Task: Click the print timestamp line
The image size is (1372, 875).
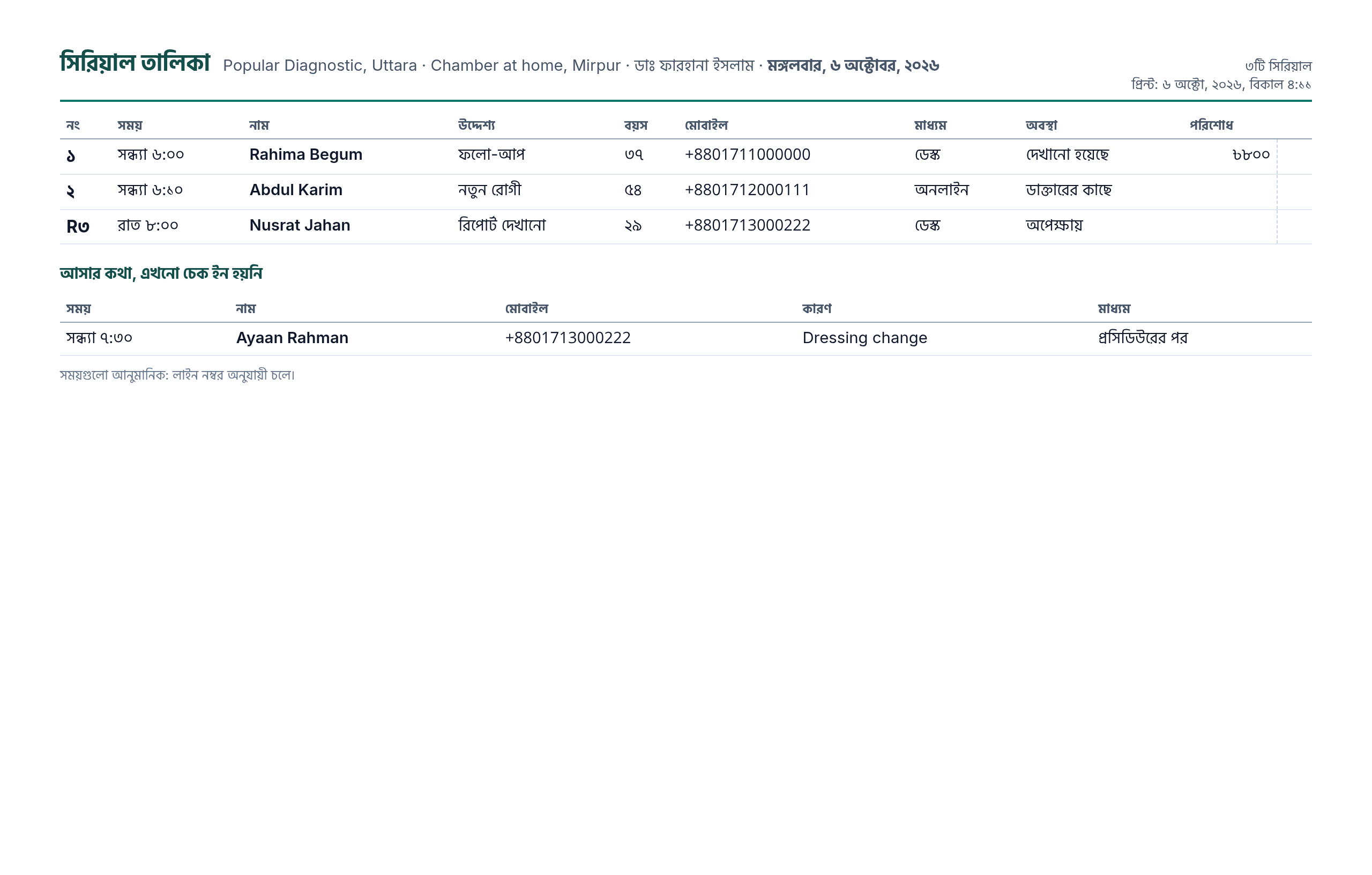Action: coord(1221,85)
